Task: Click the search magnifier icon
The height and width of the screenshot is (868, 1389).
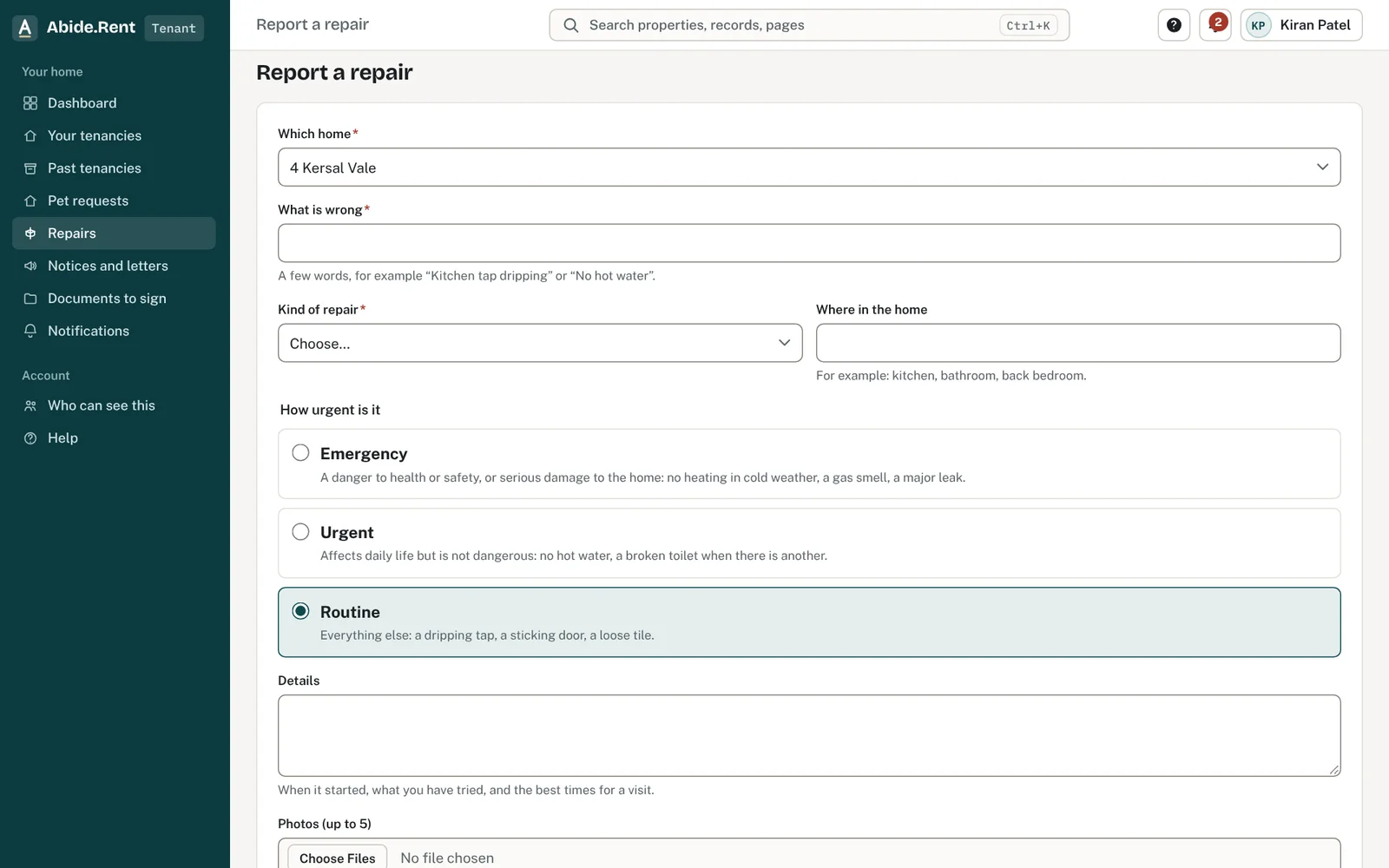Action: pyautogui.click(x=571, y=25)
